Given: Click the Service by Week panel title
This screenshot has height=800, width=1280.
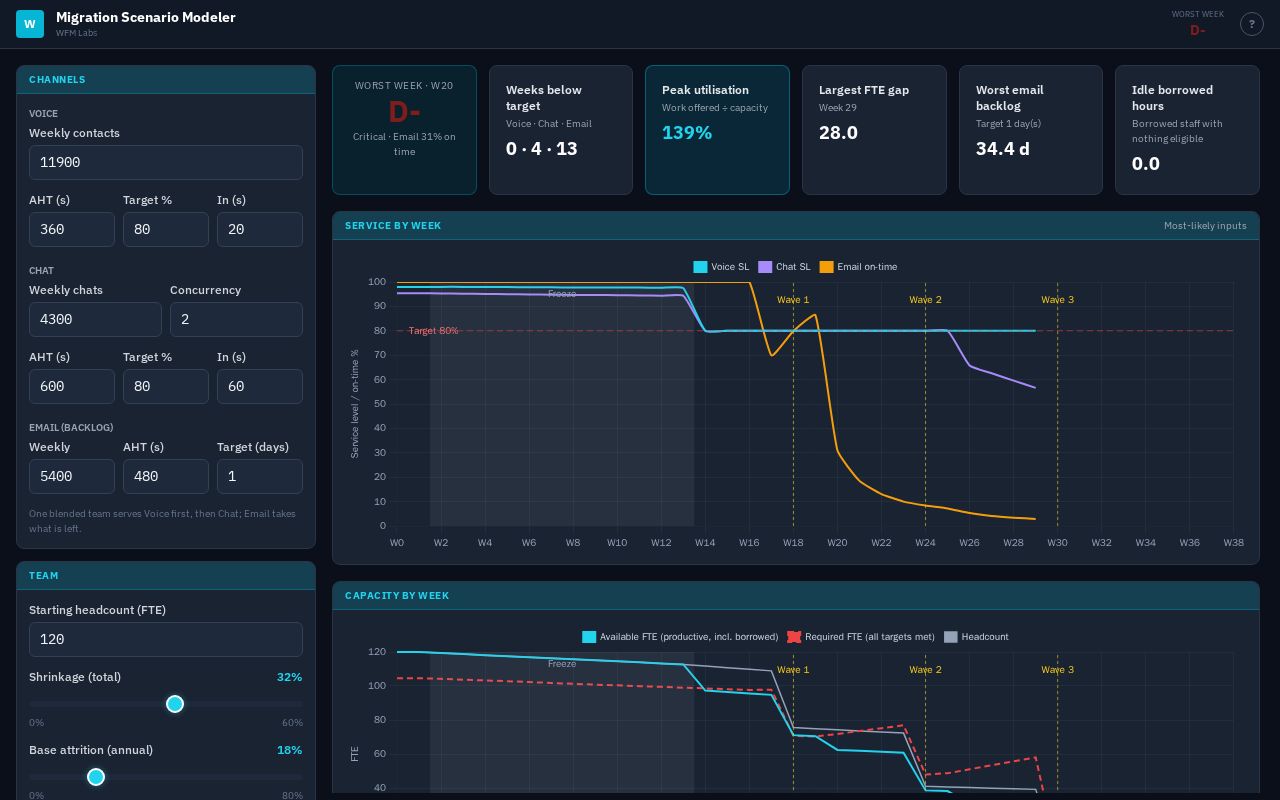Looking at the screenshot, I should point(393,226).
